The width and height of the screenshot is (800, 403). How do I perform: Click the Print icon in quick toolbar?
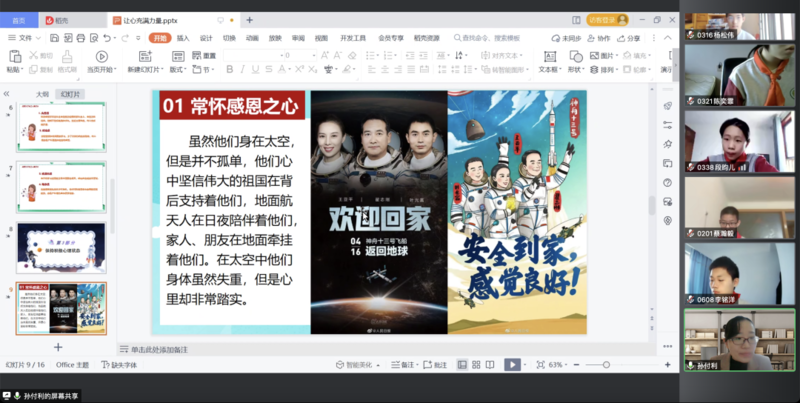81,38
